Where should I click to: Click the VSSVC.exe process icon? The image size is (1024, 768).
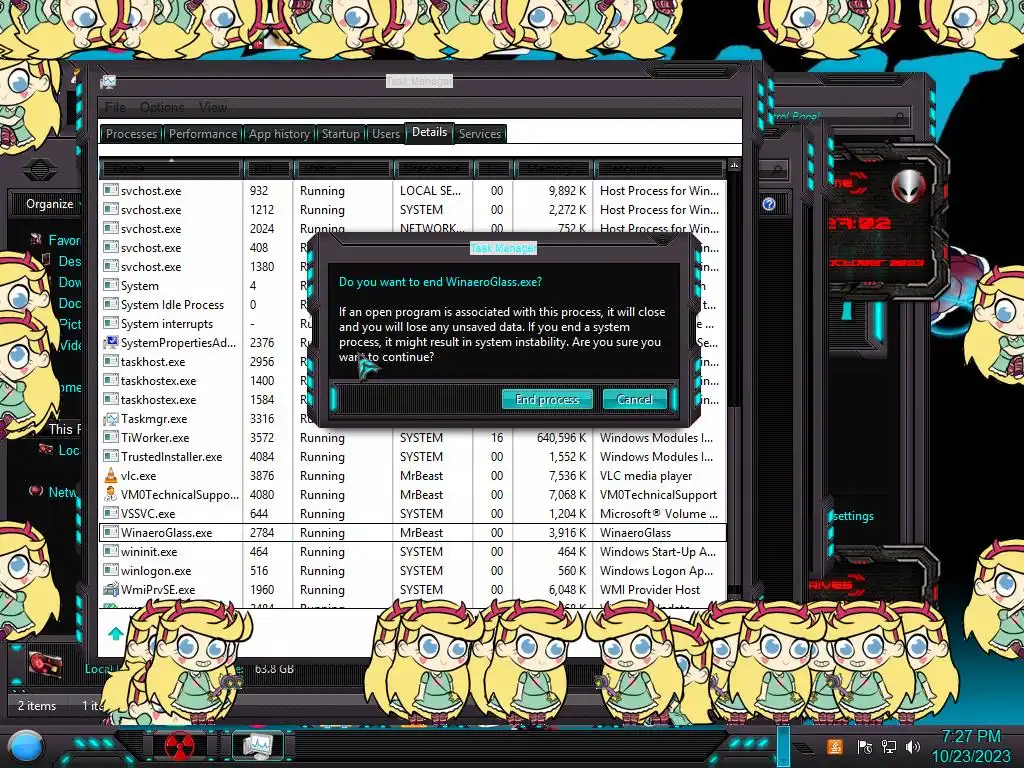pyautogui.click(x=111, y=513)
